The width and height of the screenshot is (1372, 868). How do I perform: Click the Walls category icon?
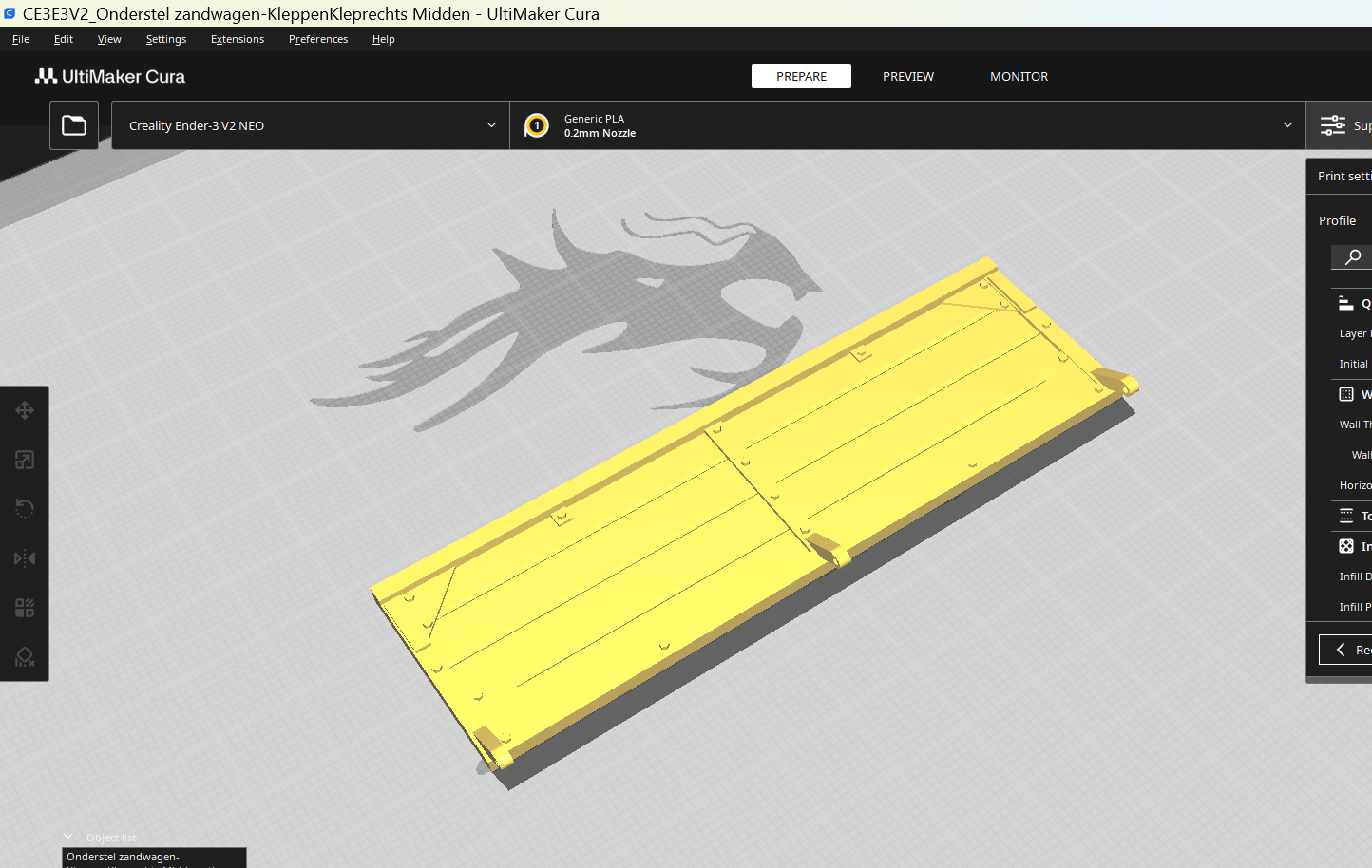(1346, 394)
